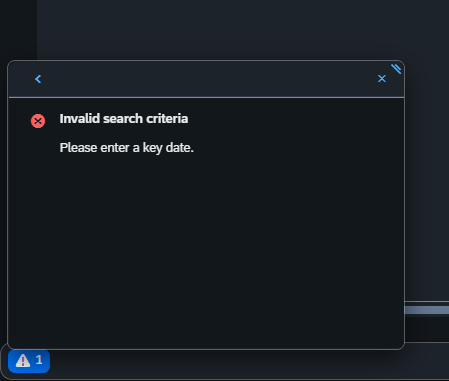Click the popover header bar area

(206, 79)
